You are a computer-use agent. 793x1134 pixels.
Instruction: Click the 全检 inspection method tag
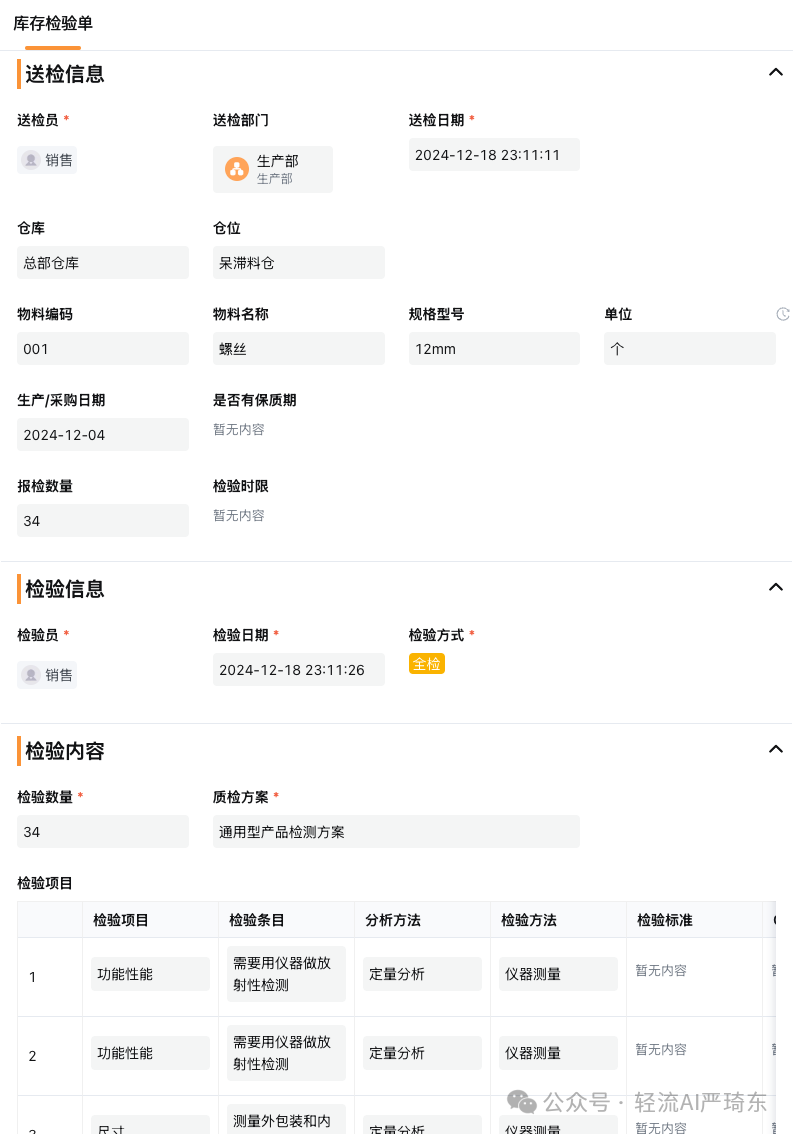click(427, 663)
